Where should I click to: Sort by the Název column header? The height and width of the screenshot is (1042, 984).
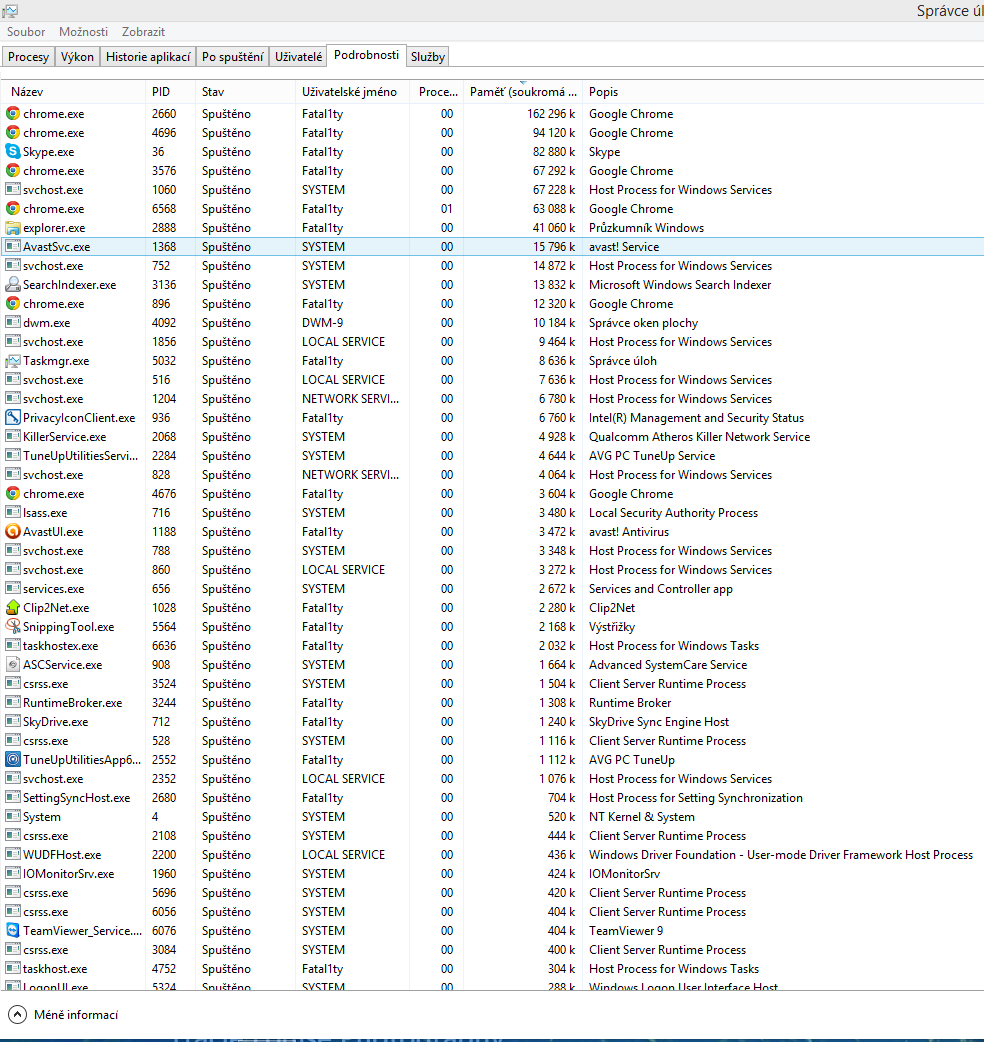73,92
